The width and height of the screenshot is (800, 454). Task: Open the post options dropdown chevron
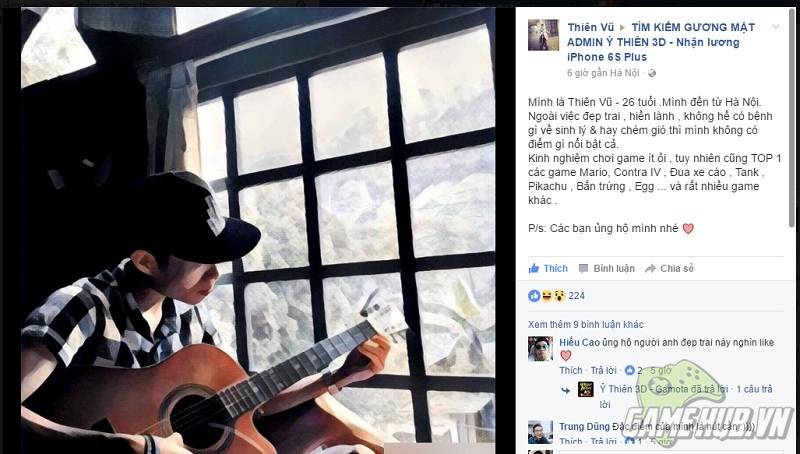tap(776, 27)
